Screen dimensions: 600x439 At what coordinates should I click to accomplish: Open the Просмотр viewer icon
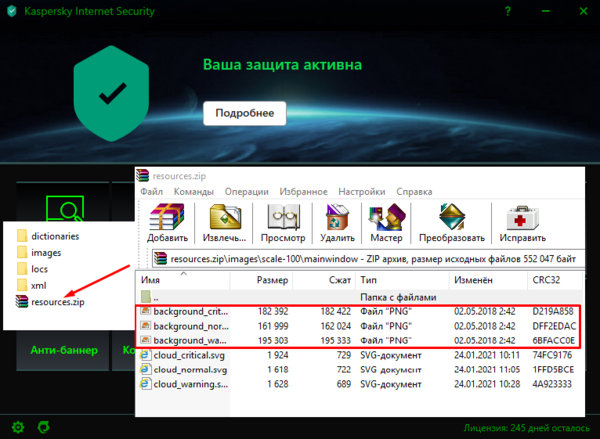[x=283, y=217]
